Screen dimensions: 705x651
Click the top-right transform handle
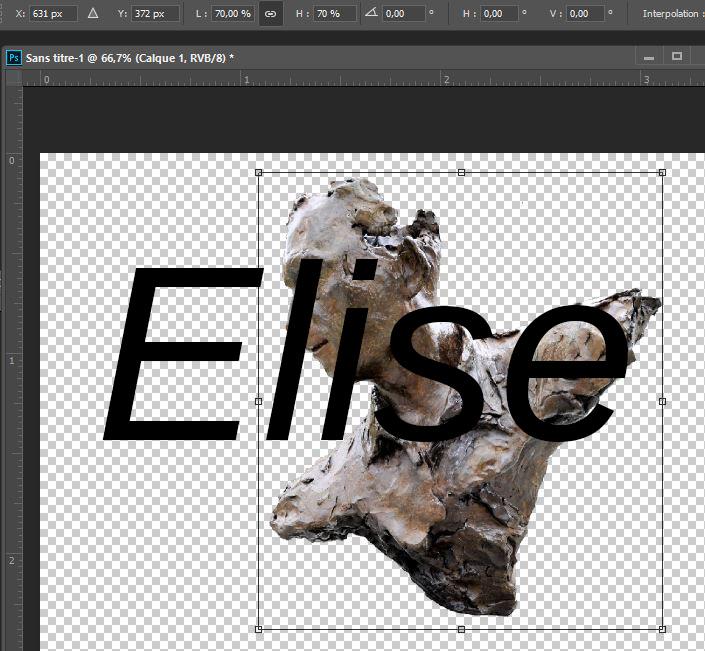663,172
